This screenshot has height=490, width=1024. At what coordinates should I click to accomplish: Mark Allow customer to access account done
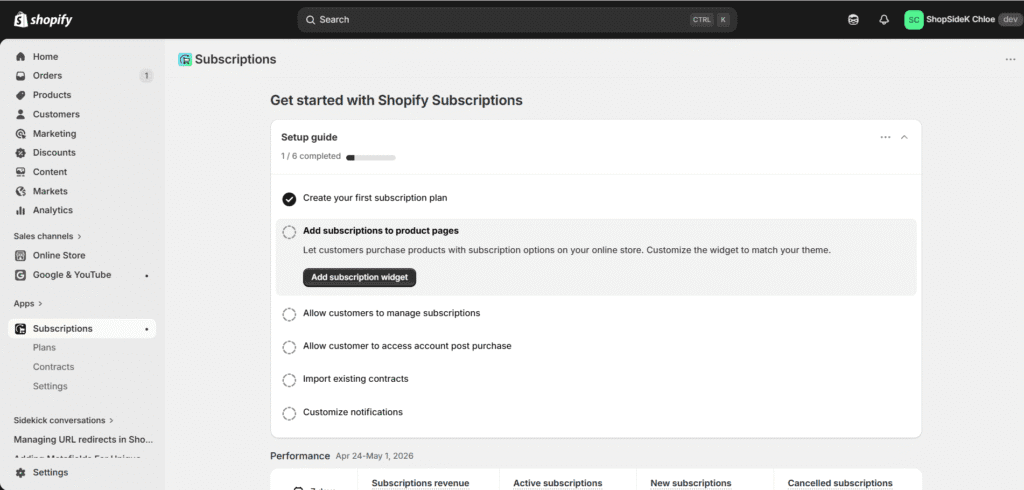[x=289, y=347]
